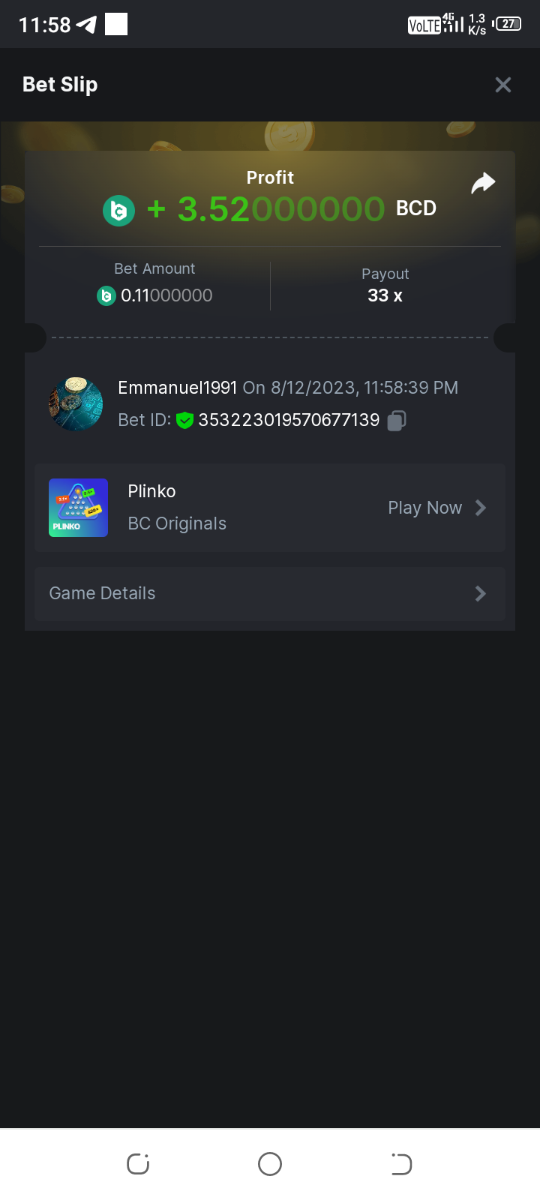The image size is (540, 1200).
Task: Tap the Telegram notification icon in status bar
Action: pyautogui.click(x=87, y=25)
